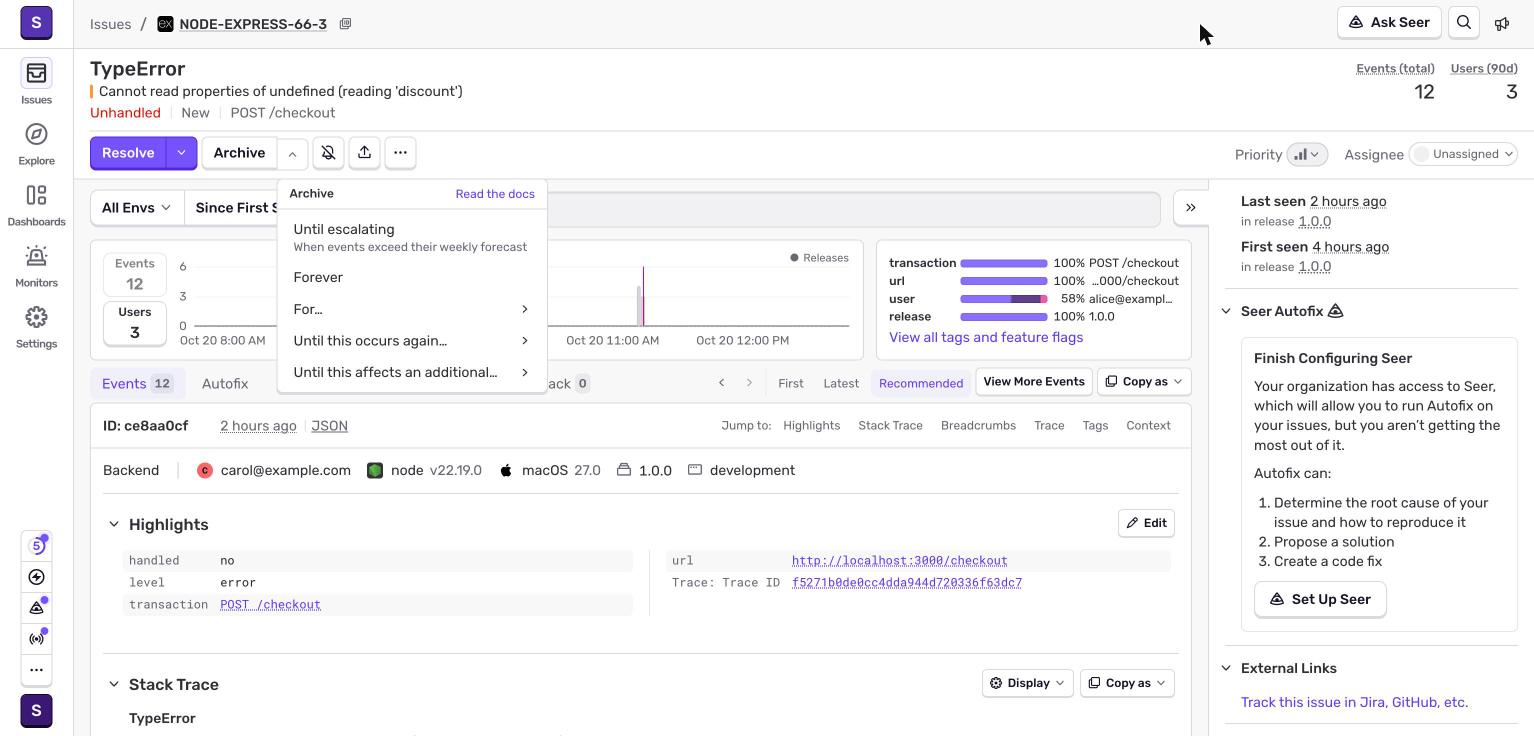Open the more actions ellipsis menu
This screenshot has height=736, width=1534.
pos(400,152)
